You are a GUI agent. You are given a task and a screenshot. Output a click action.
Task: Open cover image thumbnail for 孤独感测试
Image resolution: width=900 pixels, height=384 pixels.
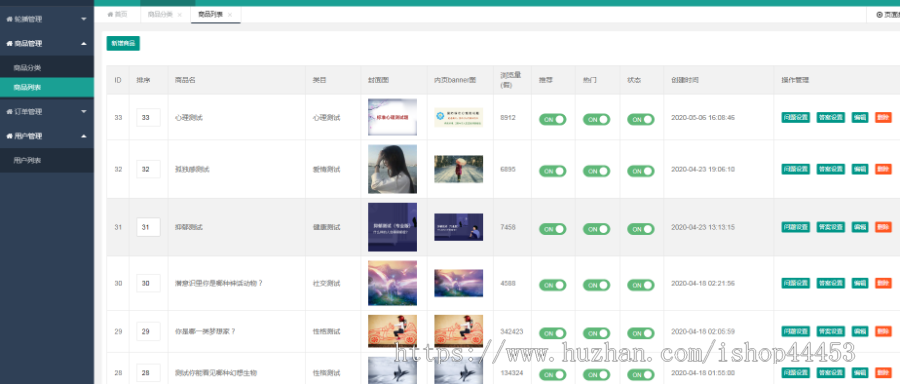coord(393,169)
